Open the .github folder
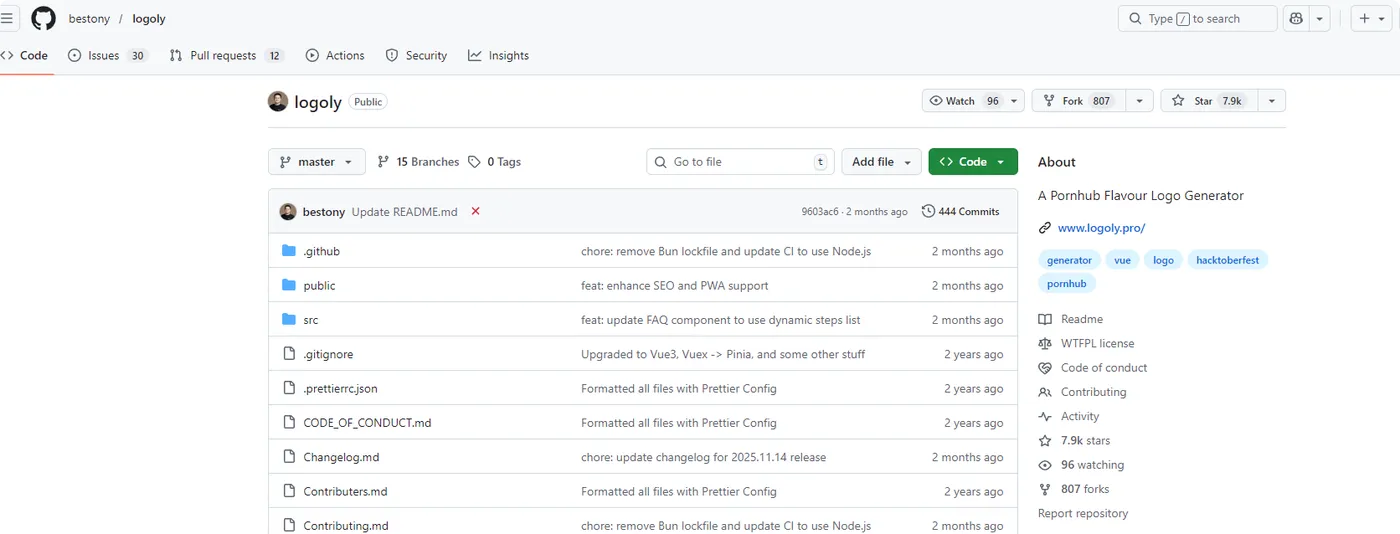This screenshot has width=1400, height=534. 321,251
